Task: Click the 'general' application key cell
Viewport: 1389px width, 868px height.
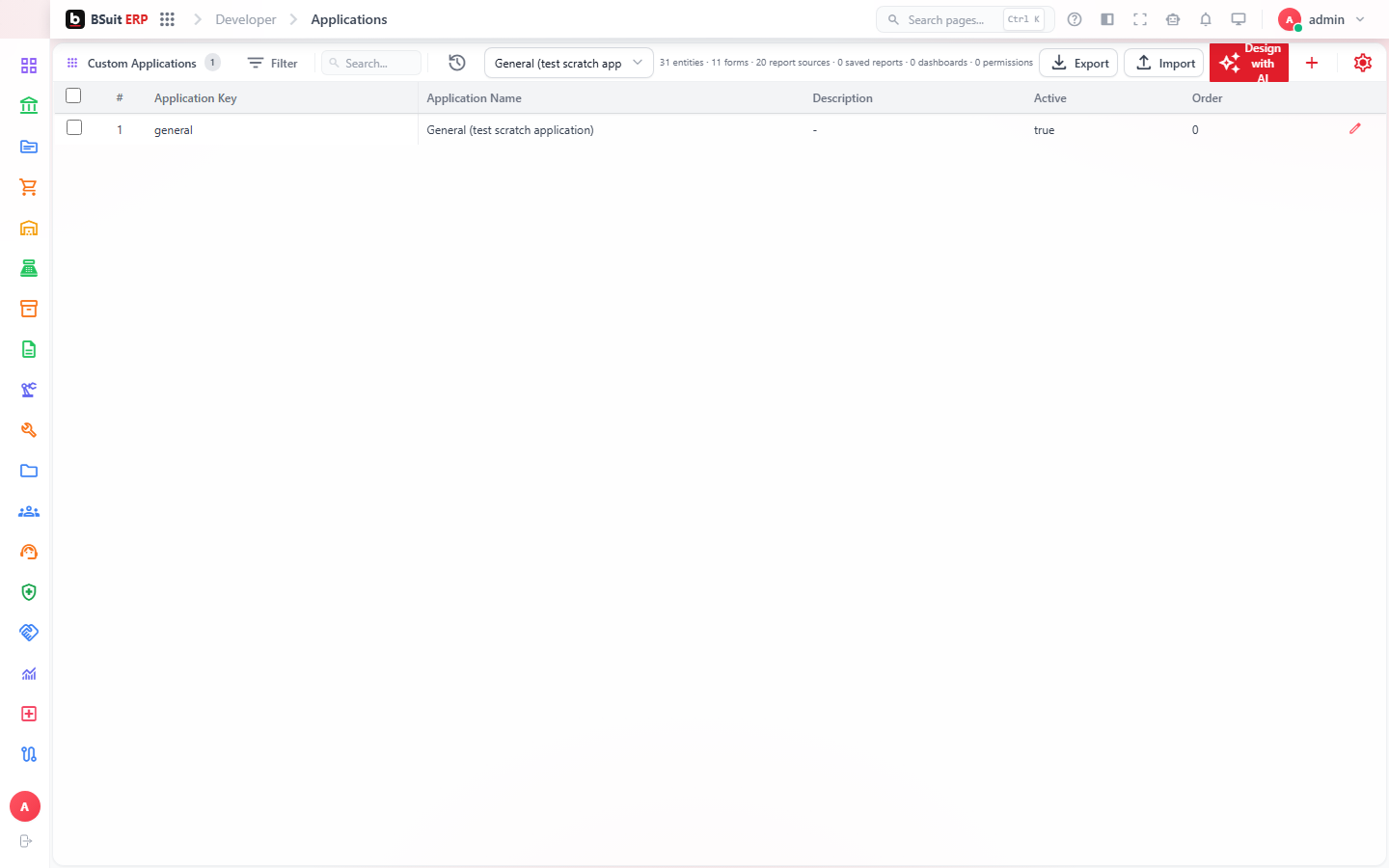Action: (174, 130)
